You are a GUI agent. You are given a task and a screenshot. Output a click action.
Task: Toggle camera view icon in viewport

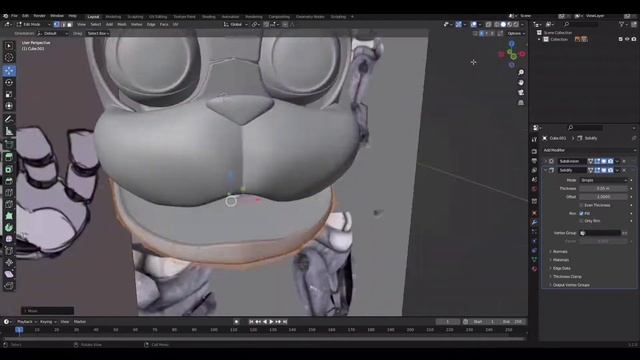tap(521, 93)
